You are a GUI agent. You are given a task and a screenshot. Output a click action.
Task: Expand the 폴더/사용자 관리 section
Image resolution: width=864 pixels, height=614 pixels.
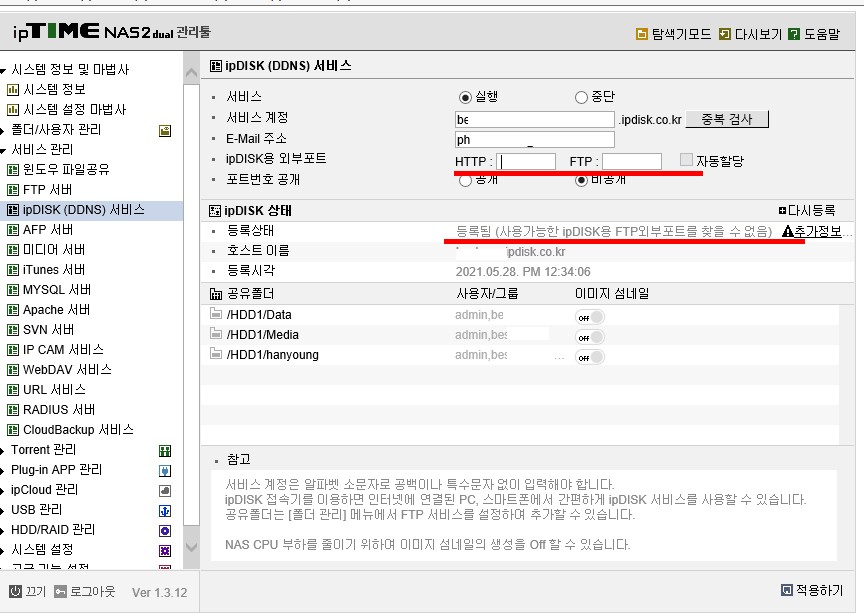[3, 130]
